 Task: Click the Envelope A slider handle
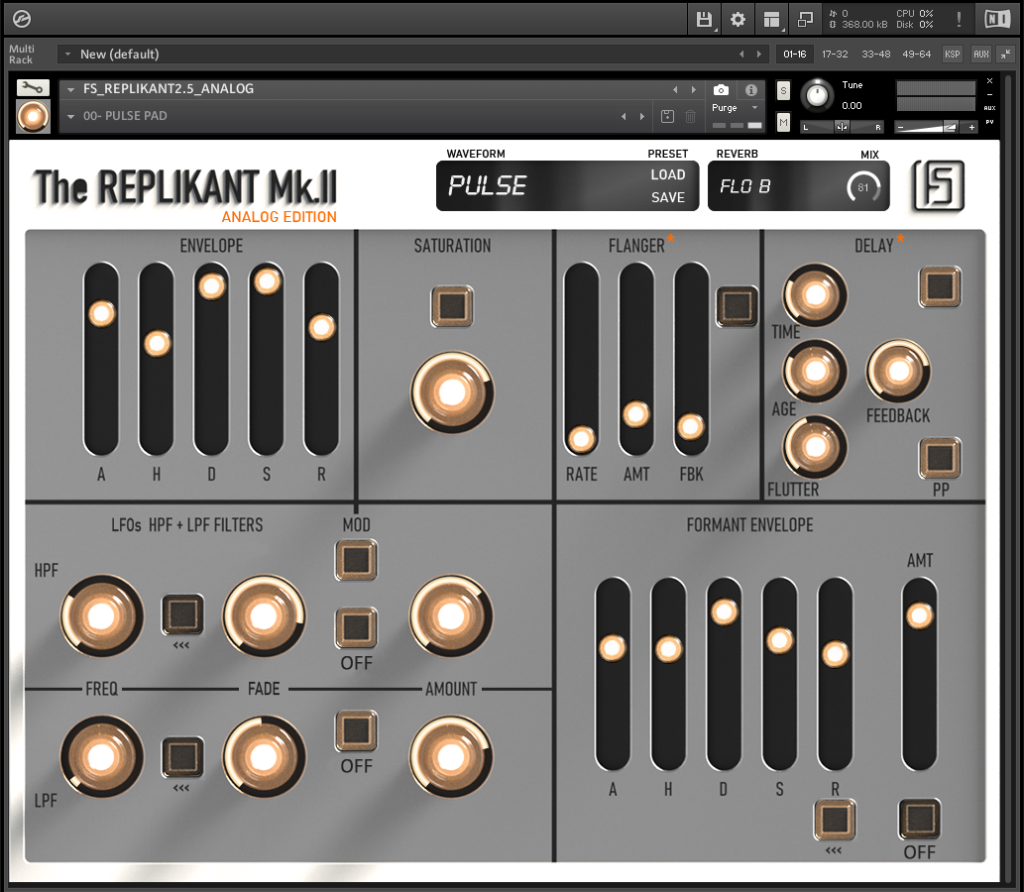coord(102,313)
